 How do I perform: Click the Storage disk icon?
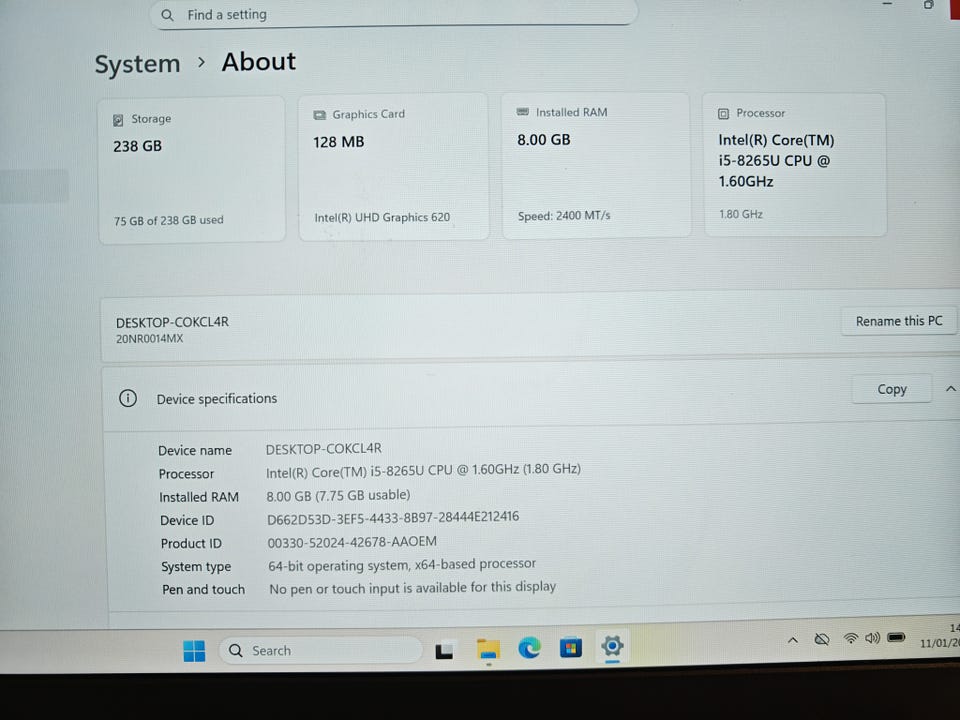(118, 120)
